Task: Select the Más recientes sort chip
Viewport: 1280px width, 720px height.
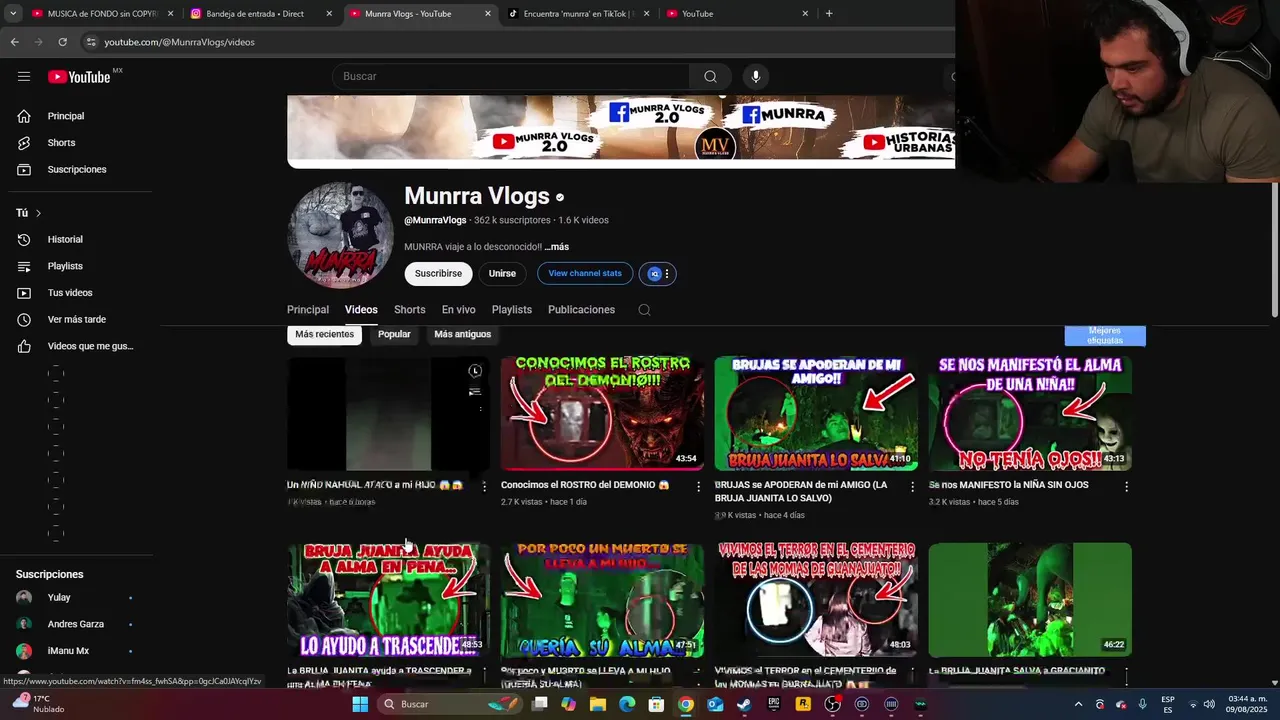Action: [324, 334]
